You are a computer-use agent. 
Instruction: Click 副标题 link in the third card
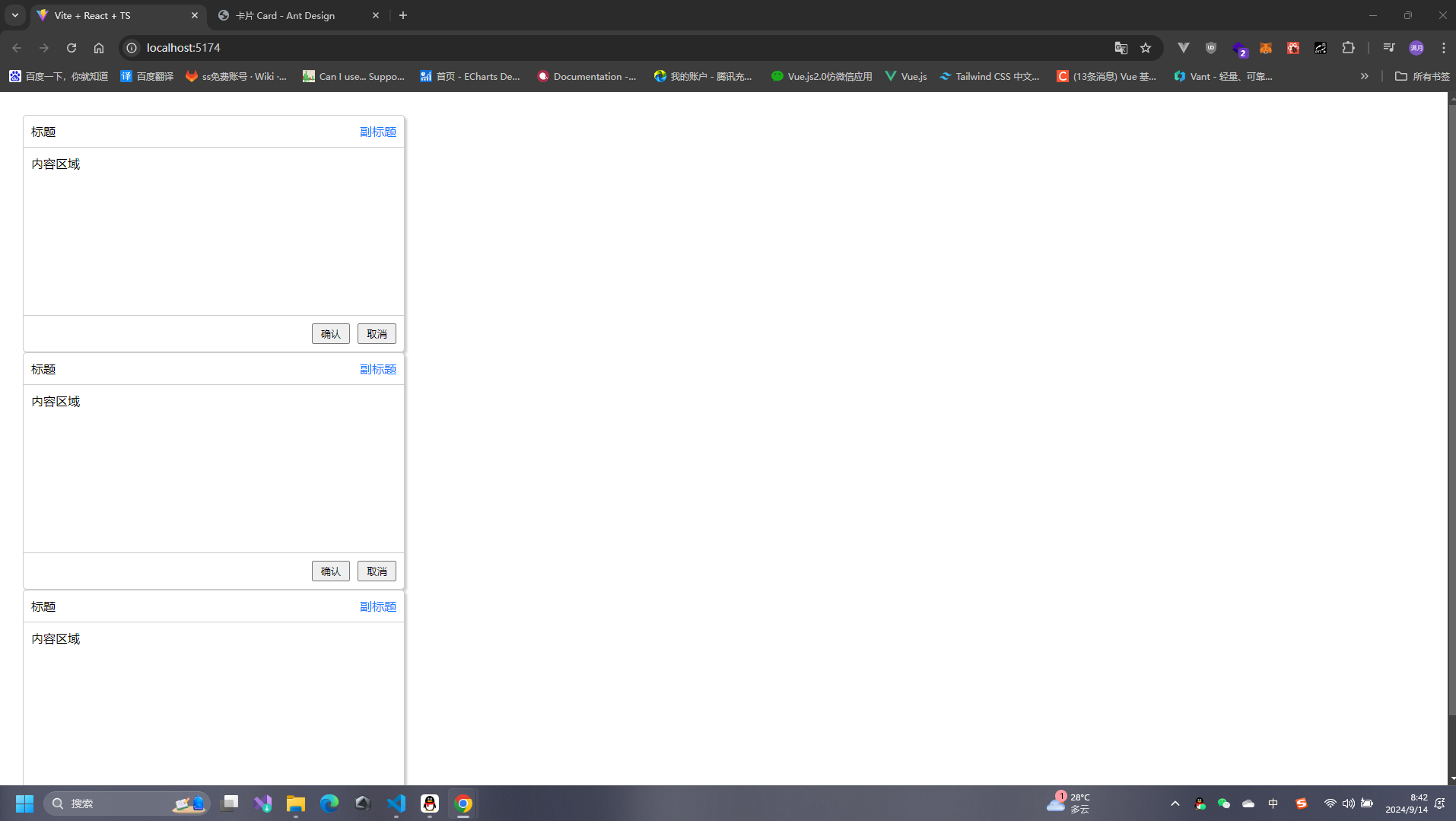click(x=377, y=606)
